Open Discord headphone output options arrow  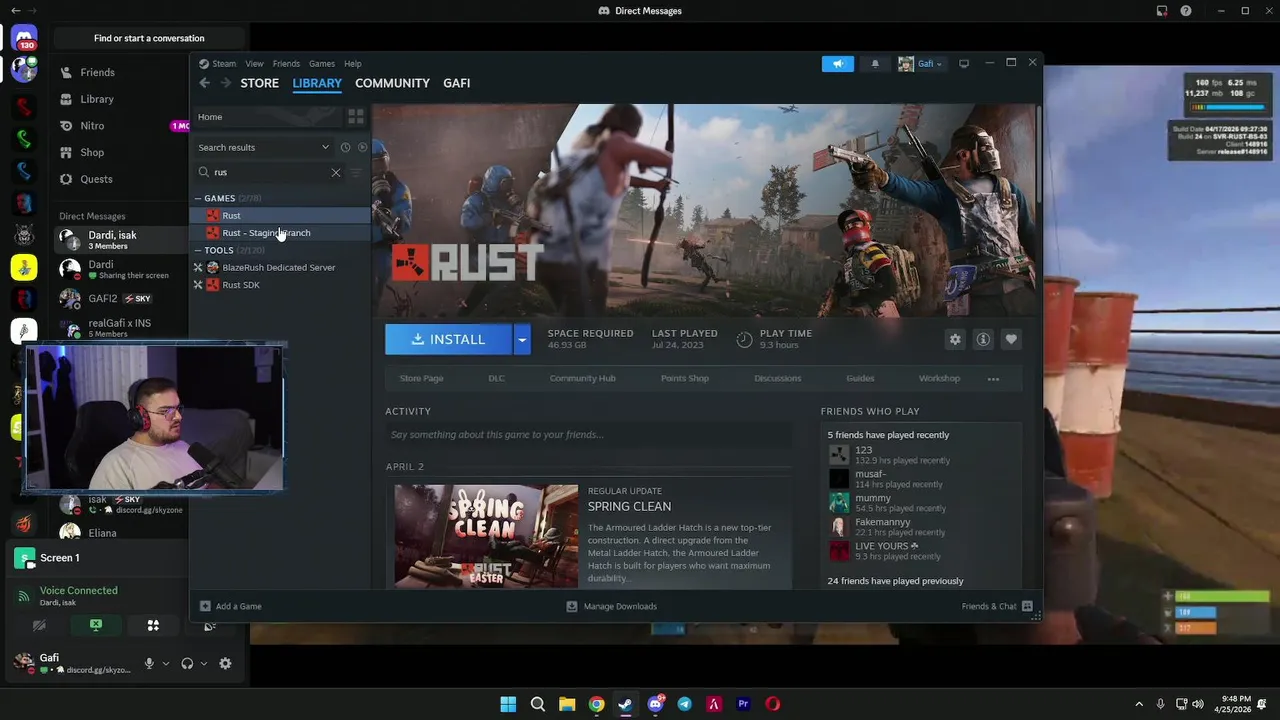coord(204,663)
